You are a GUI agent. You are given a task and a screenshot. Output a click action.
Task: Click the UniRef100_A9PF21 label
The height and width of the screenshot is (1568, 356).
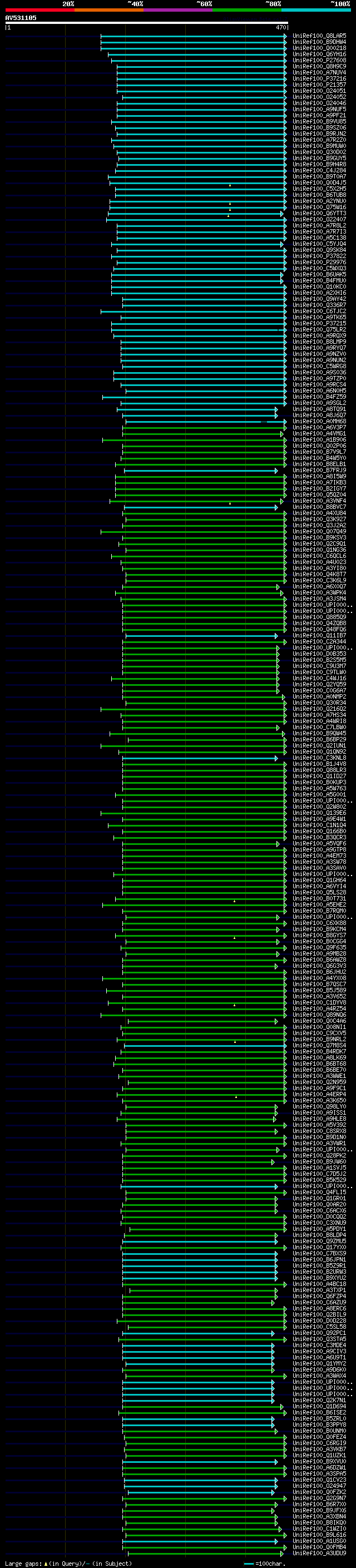click(x=319, y=115)
